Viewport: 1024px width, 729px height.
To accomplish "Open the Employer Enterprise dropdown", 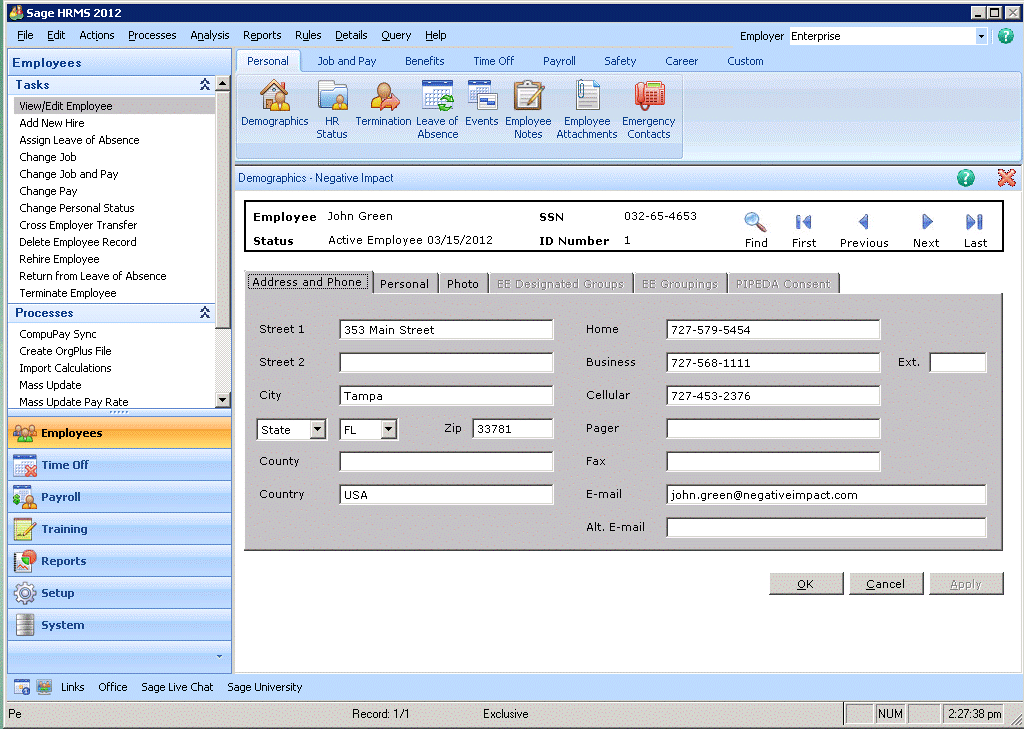I will tap(980, 36).
